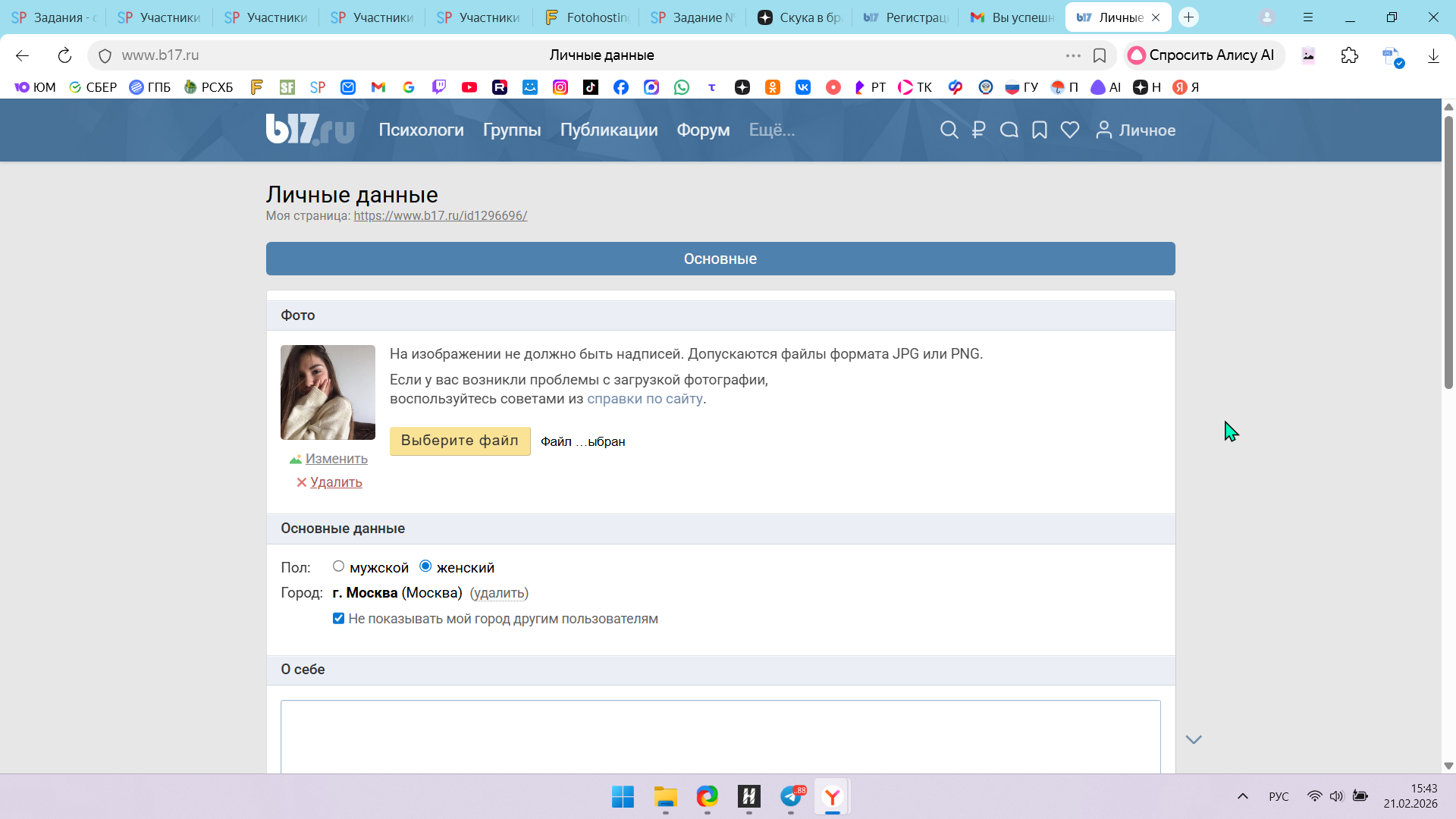Click the search magnifier icon in site header
This screenshot has width=1456, height=819.
949,130
